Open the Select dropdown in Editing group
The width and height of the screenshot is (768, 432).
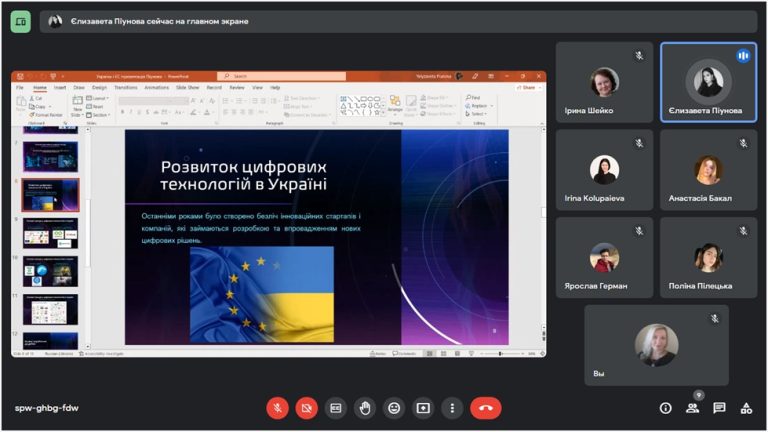click(x=476, y=114)
